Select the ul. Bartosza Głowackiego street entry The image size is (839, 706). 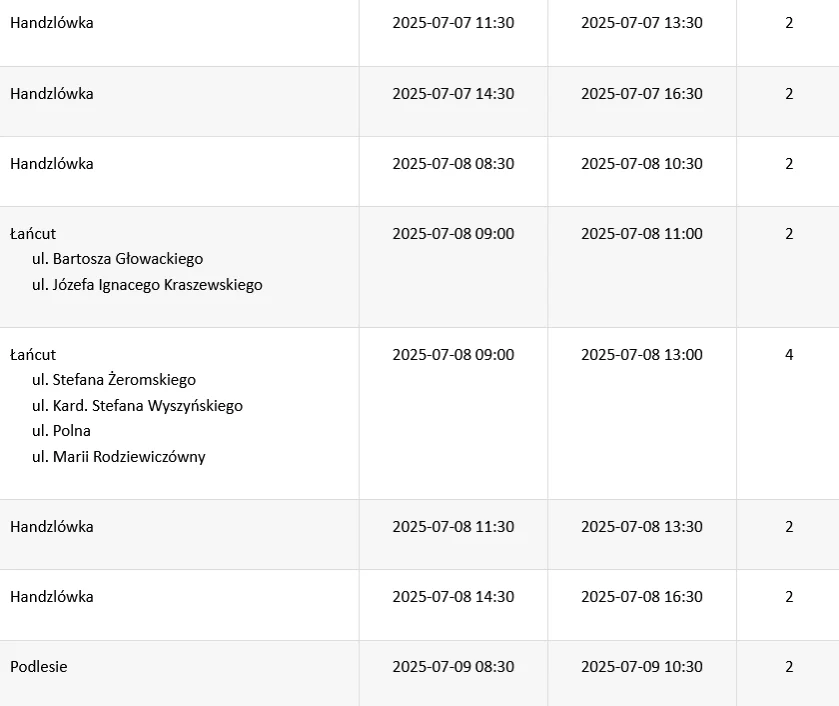pos(117,259)
